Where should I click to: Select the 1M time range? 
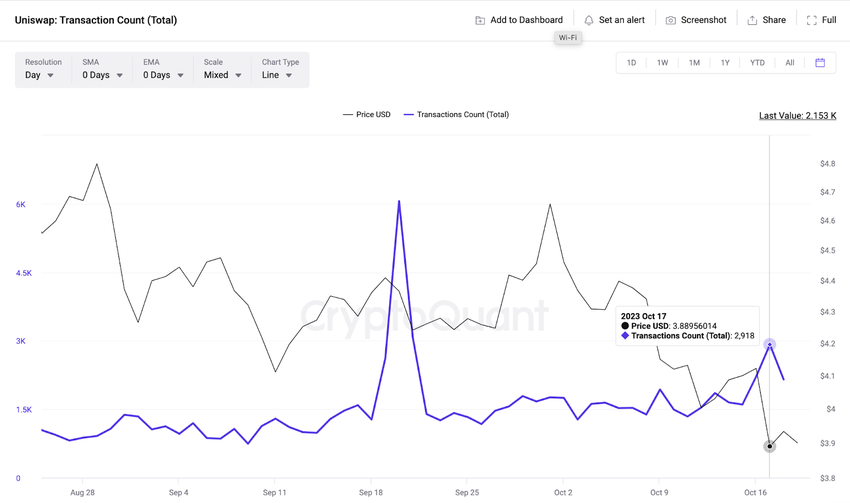pos(694,63)
